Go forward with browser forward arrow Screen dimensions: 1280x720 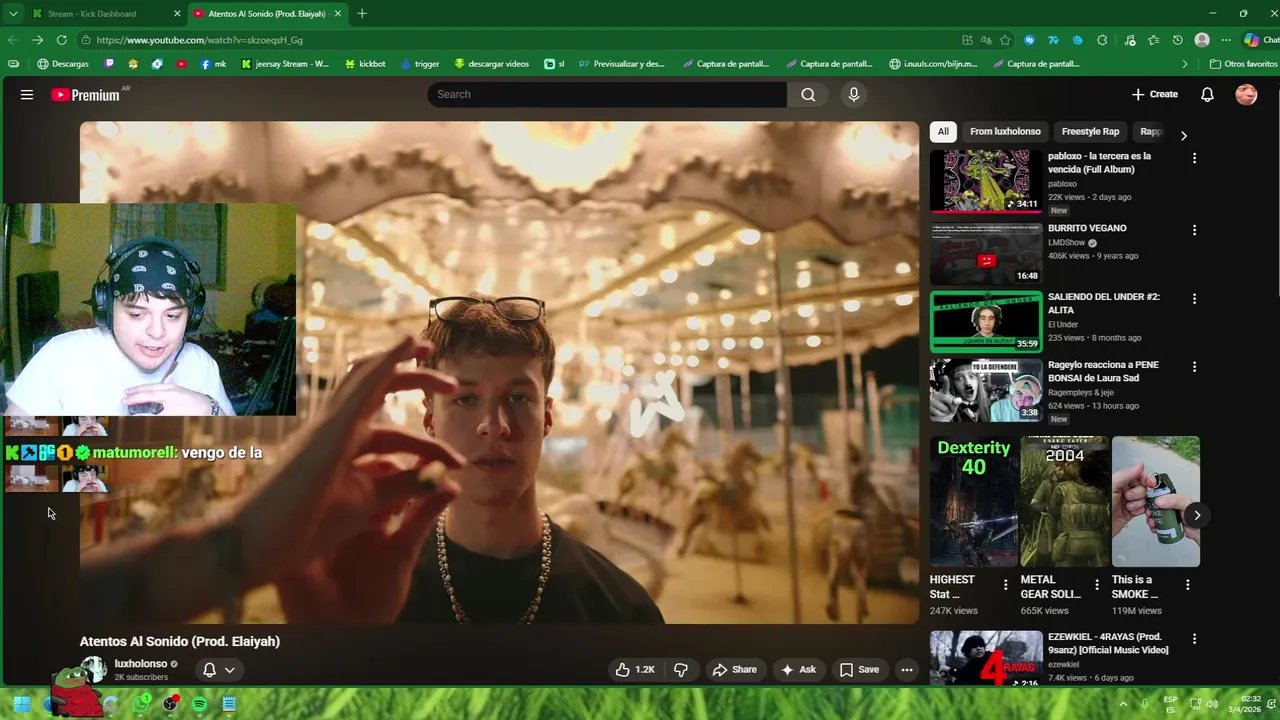[37, 40]
